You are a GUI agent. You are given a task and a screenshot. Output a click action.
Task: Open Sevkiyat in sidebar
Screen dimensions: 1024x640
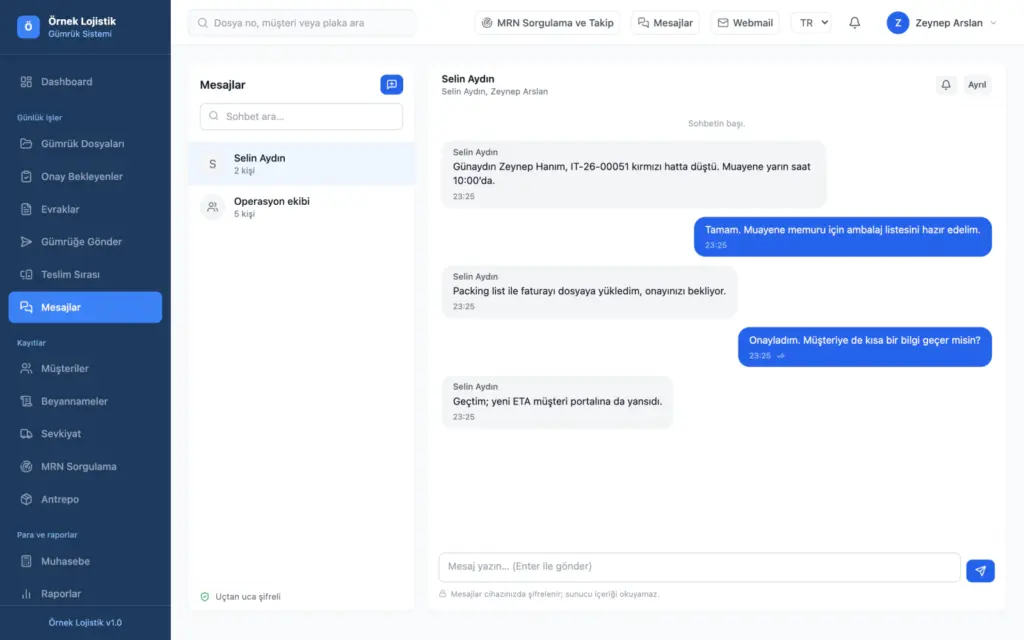[x=85, y=434]
